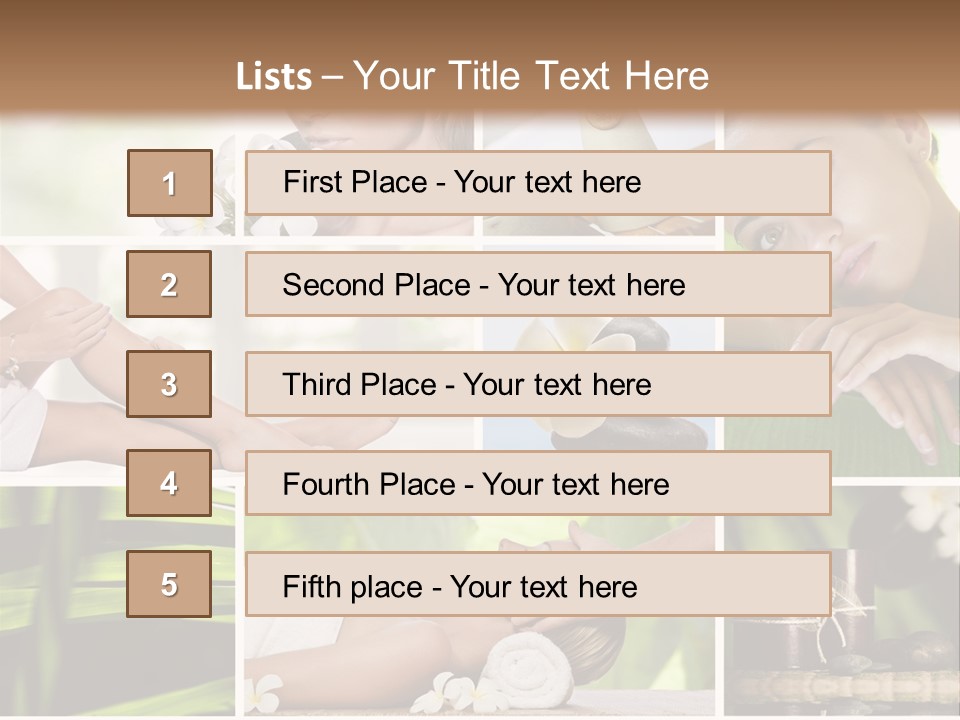
Task: Click the Fifth place text bar
Action: click(x=538, y=584)
